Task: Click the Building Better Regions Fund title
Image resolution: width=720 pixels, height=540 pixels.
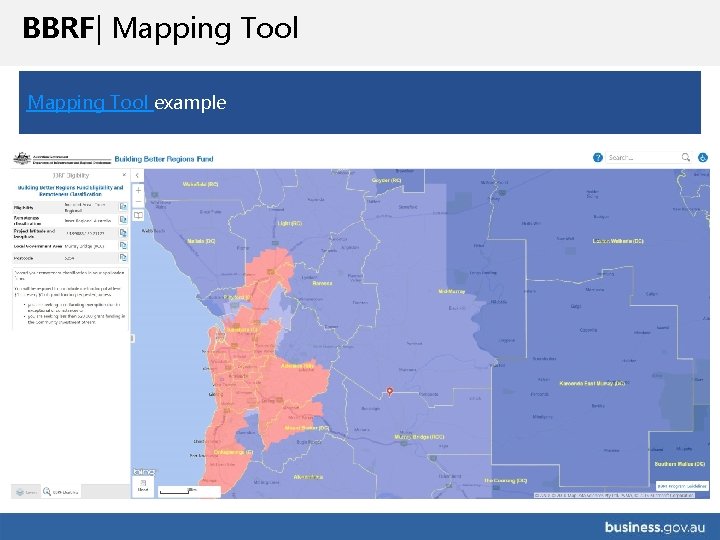Action: coord(164,159)
